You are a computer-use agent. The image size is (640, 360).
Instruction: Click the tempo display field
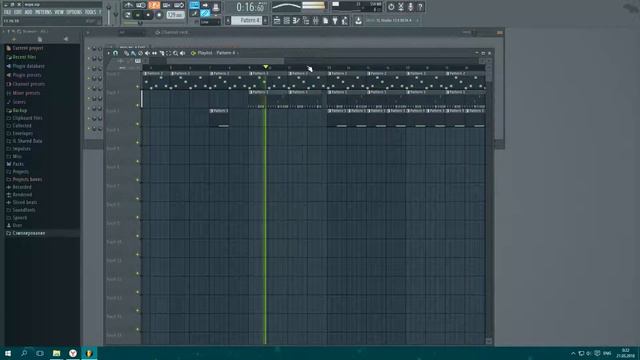click(176, 15)
